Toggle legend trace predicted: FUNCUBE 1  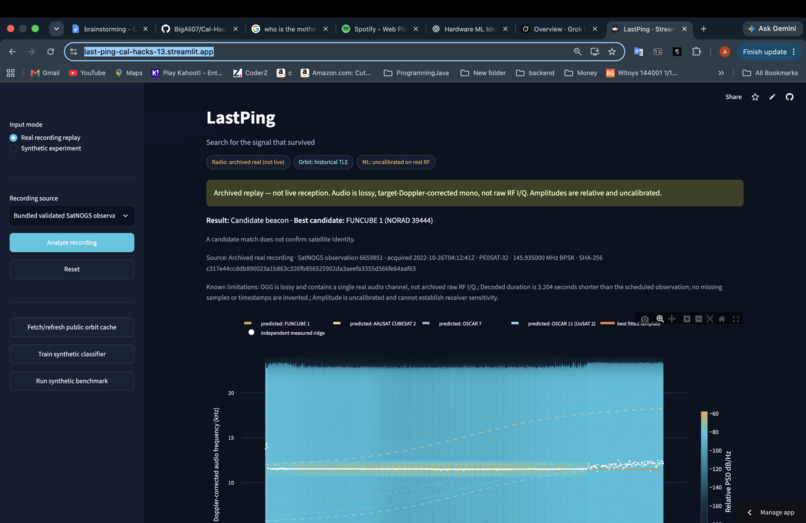[x=277, y=323]
